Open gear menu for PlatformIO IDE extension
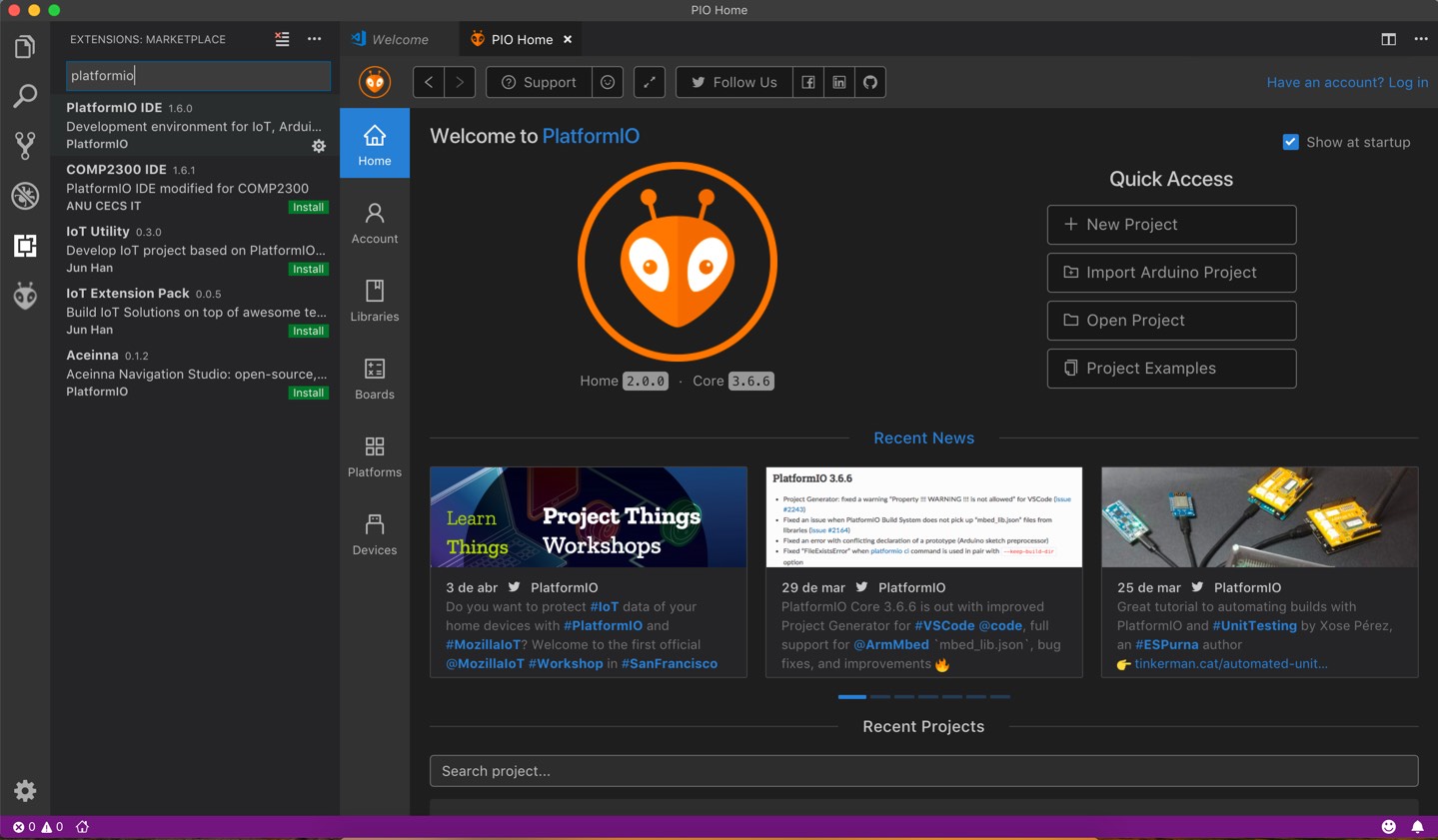 (x=319, y=146)
